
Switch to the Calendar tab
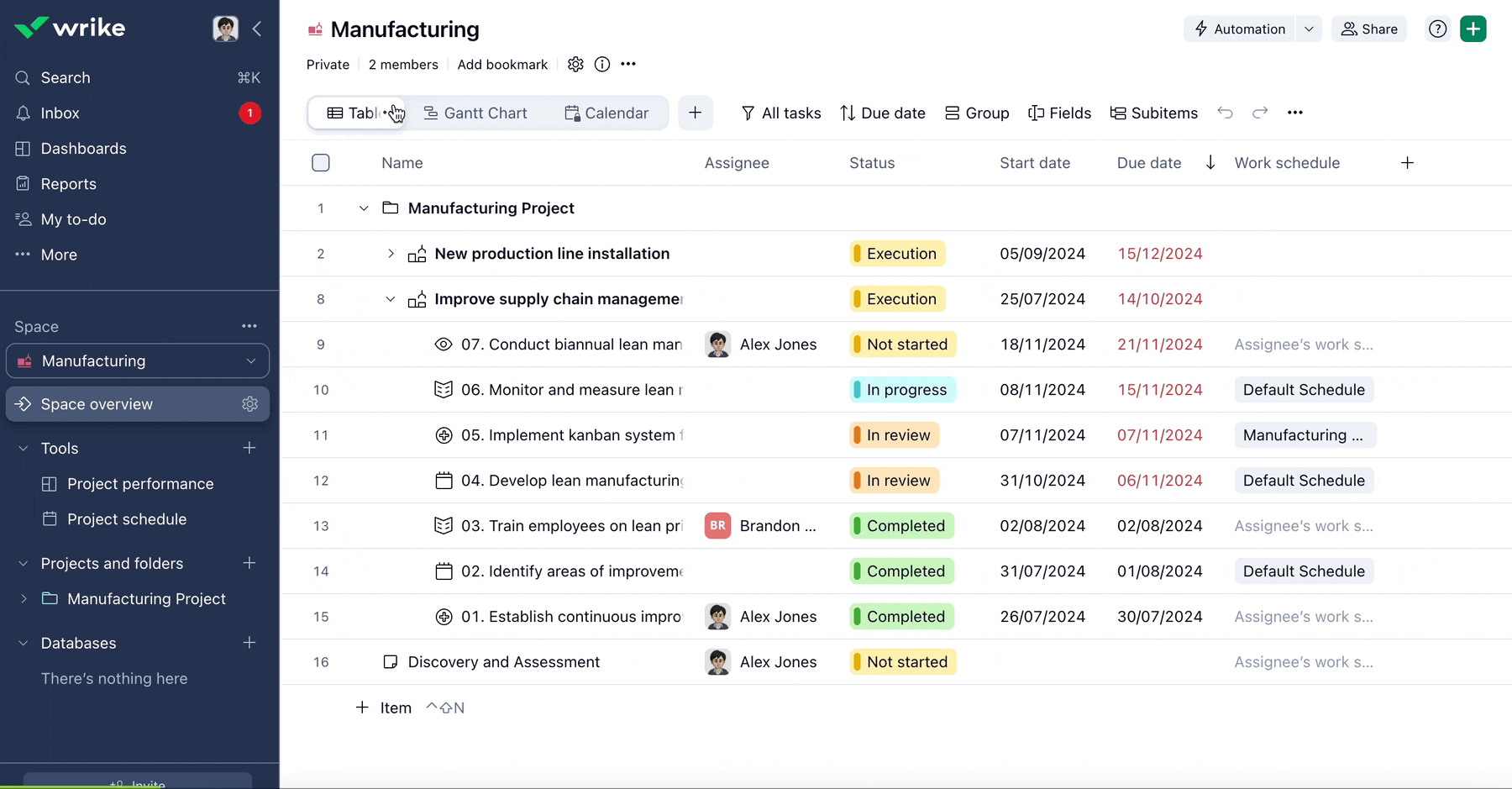click(x=606, y=113)
